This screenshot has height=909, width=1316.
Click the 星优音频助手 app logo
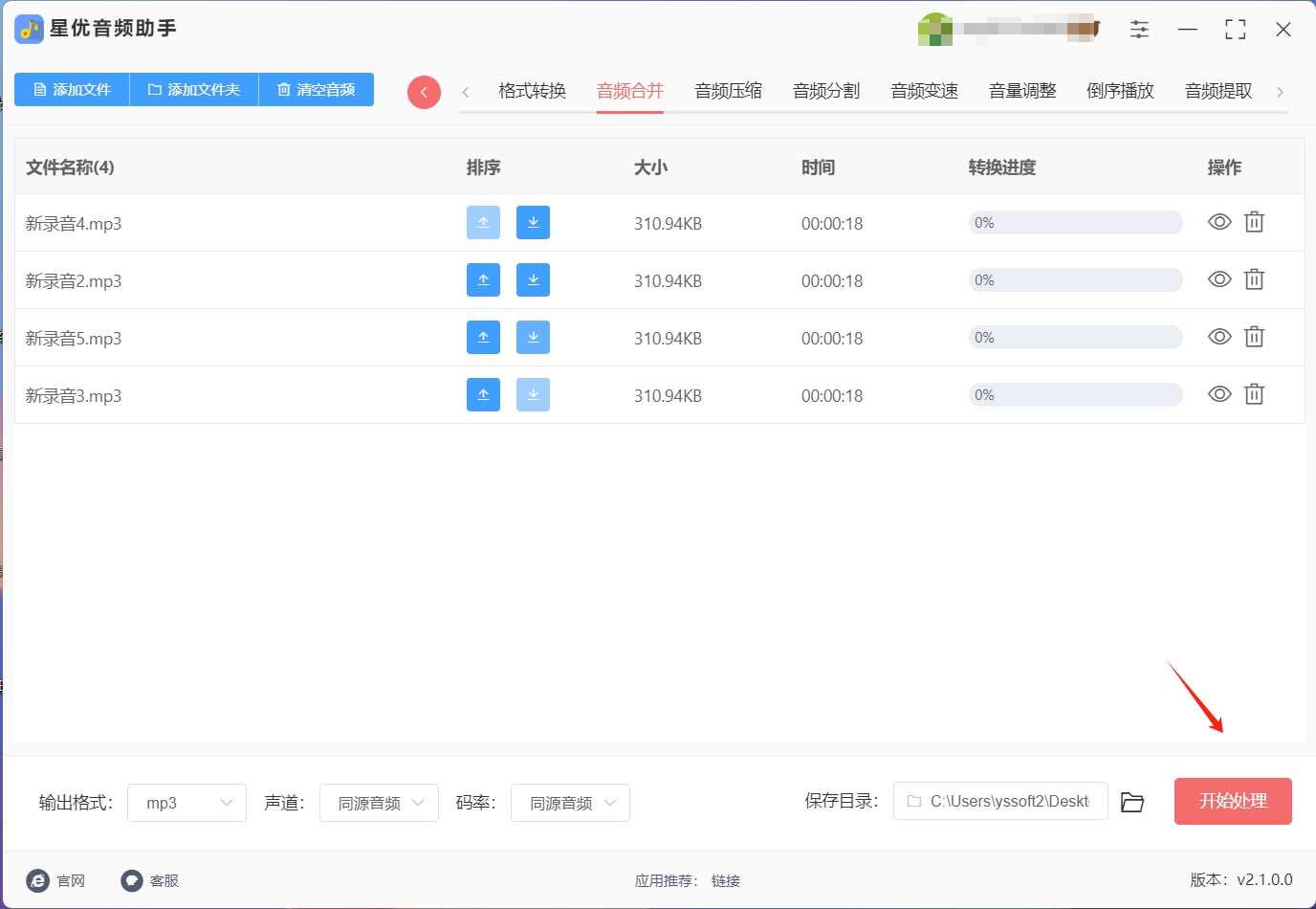(29, 30)
